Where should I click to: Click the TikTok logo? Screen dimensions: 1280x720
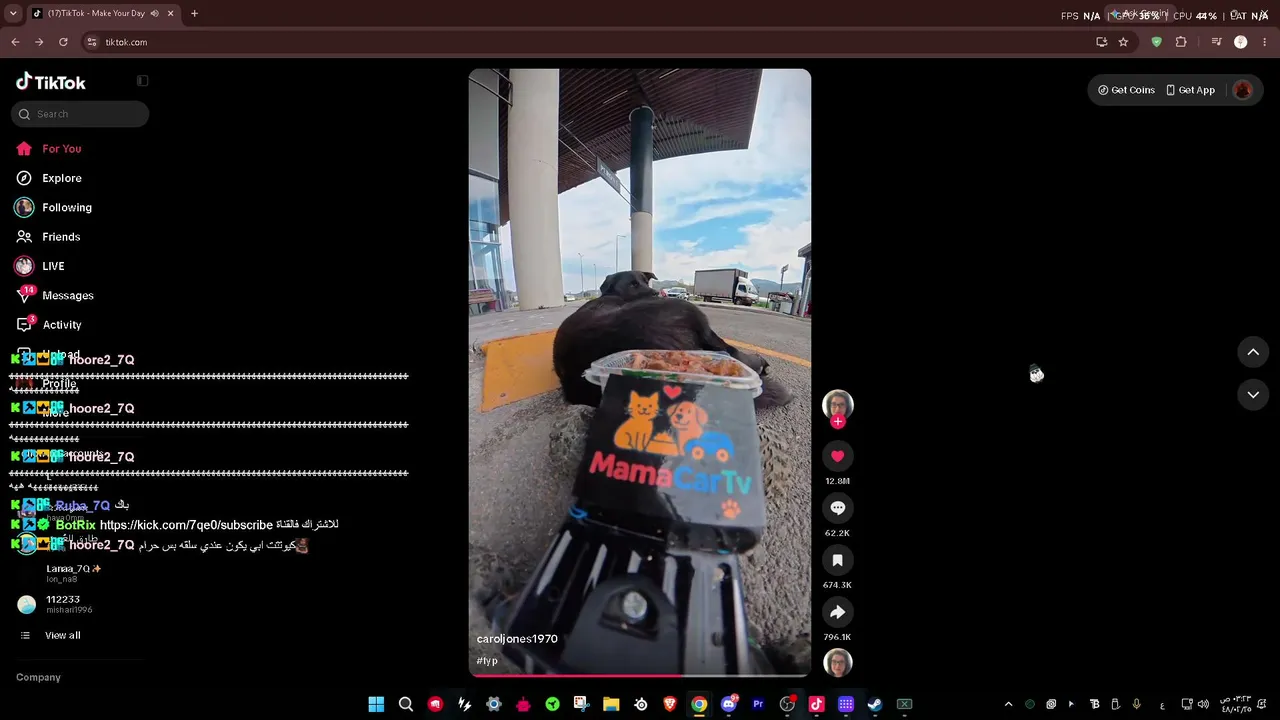click(x=51, y=82)
